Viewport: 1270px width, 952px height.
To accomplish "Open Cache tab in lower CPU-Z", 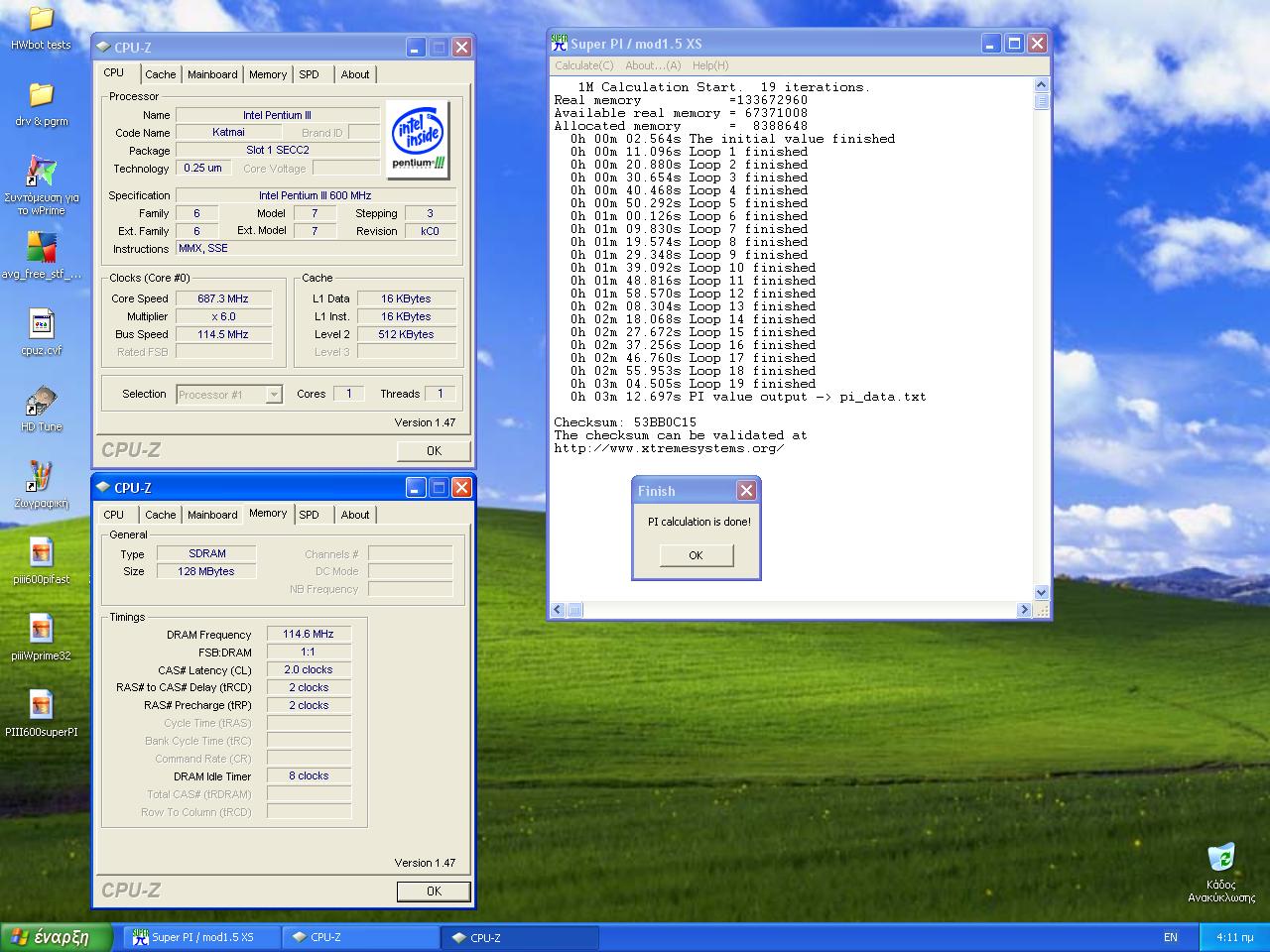I will click(x=160, y=515).
